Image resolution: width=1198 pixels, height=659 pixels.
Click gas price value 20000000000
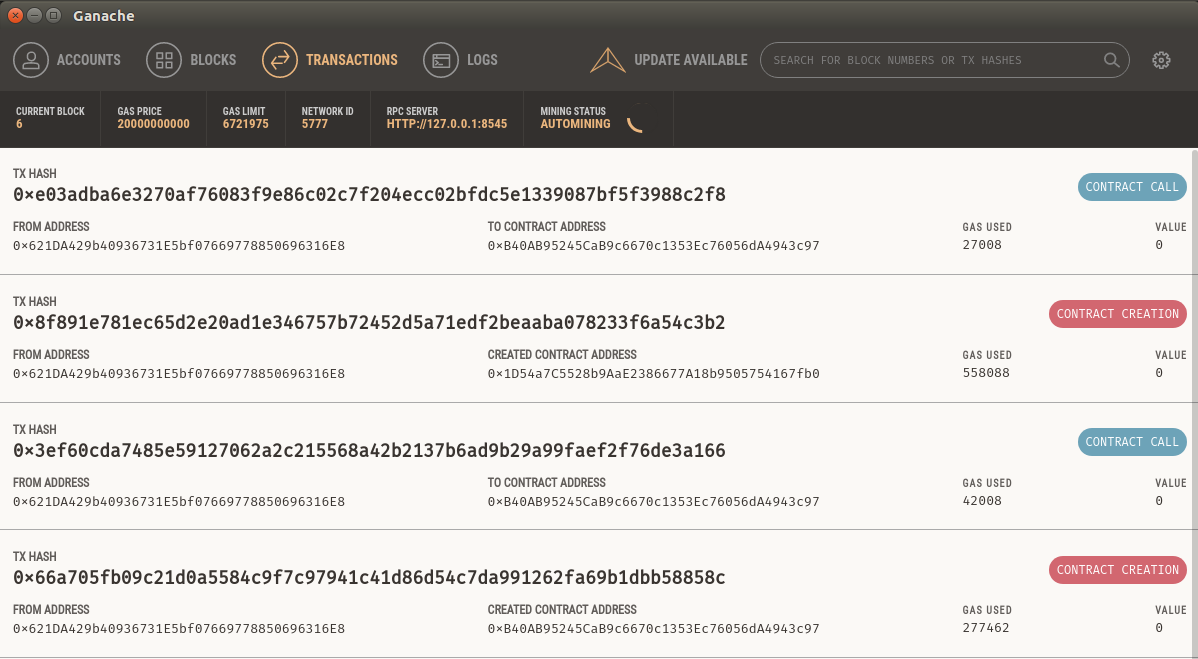click(154, 124)
